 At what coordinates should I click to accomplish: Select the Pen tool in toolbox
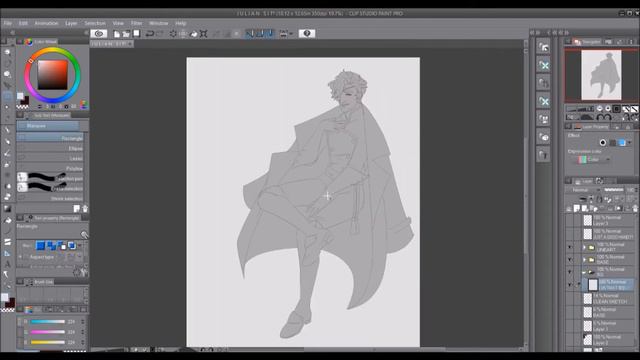tap(7, 130)
